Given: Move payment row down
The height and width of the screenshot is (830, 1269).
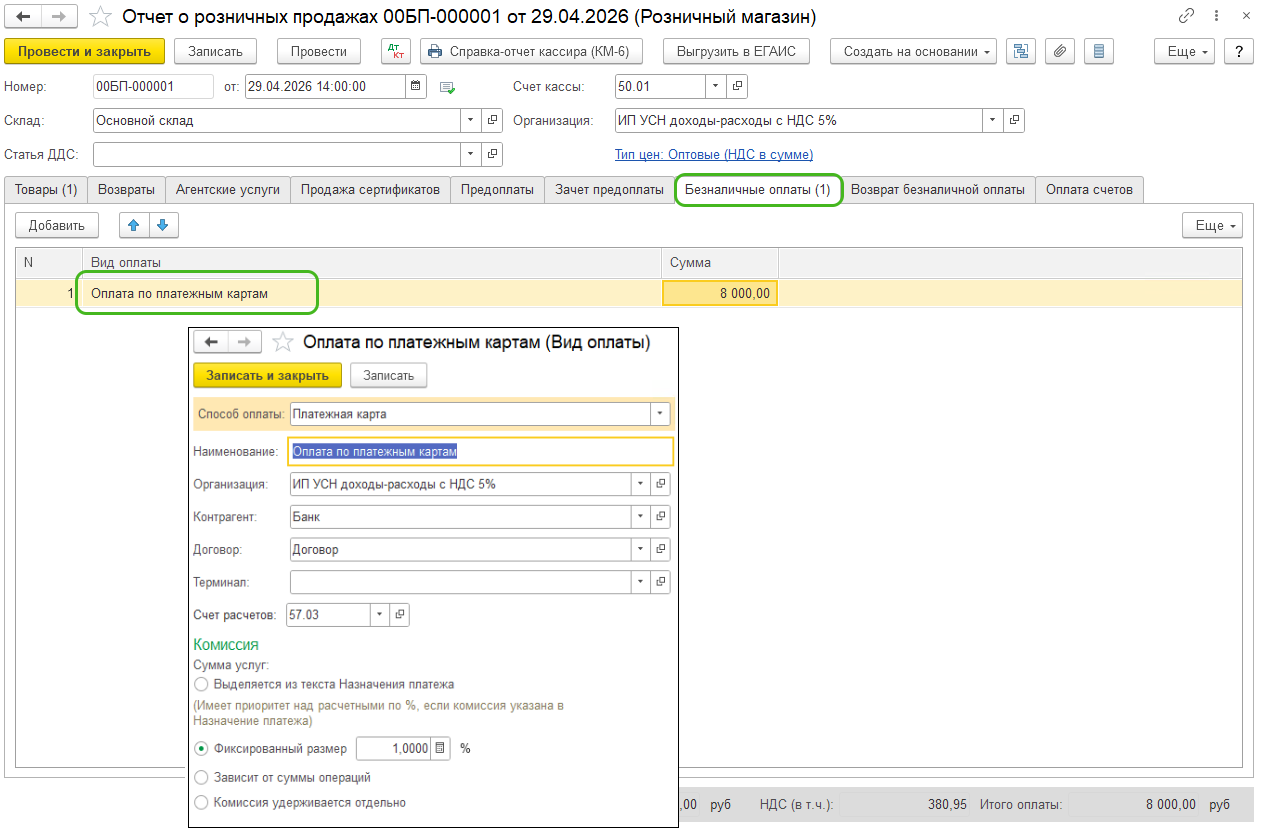Looking at the screenshot, I should tap(164, 225).
